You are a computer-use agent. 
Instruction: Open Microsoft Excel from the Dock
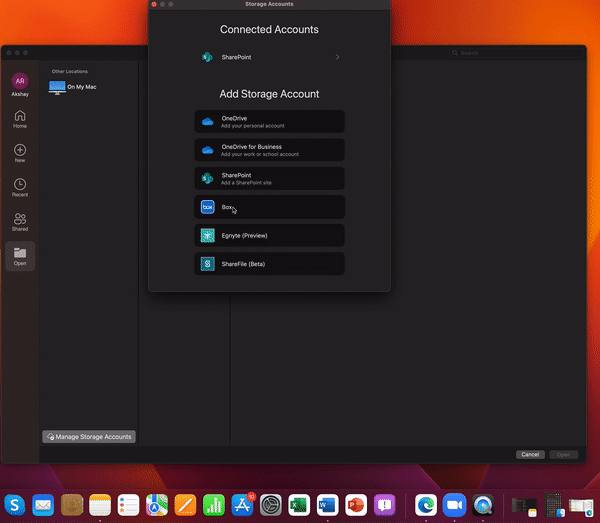298,505
